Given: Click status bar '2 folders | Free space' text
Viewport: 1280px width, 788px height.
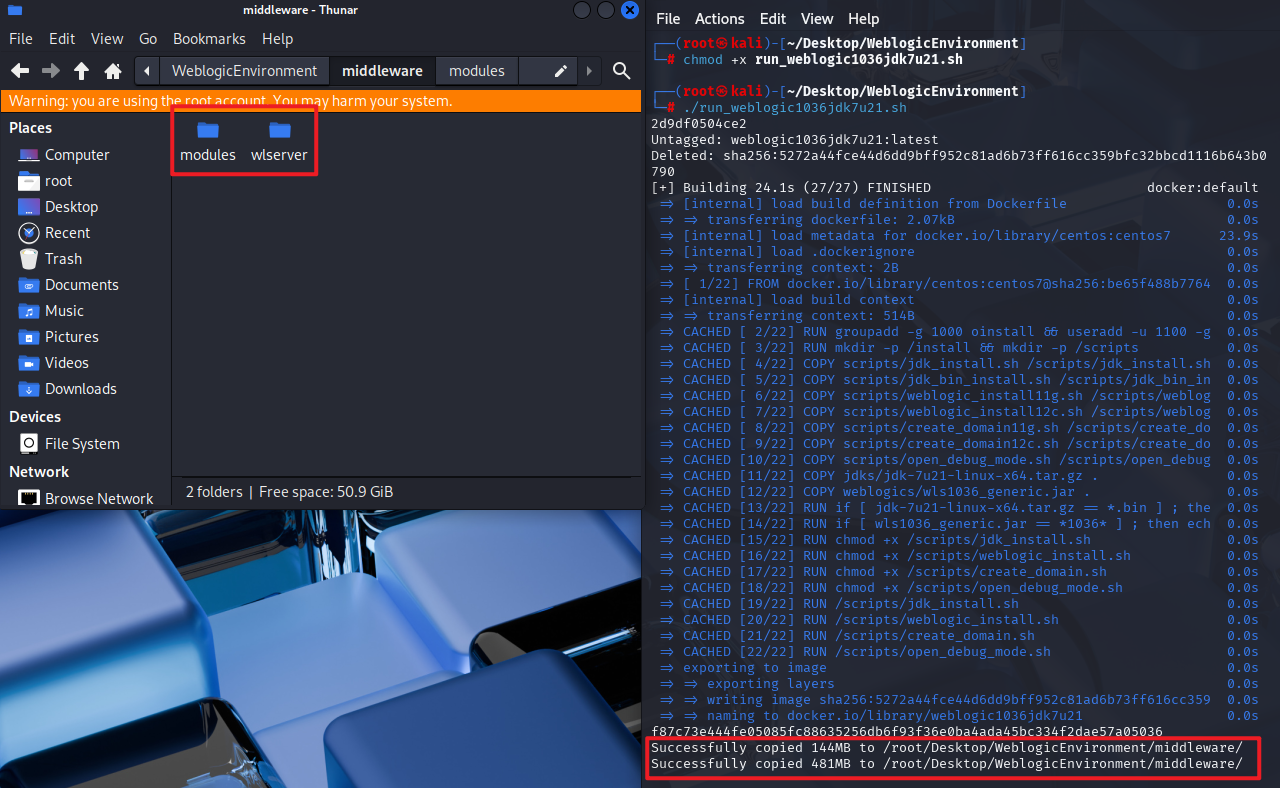Looking at the screenshot, I should click(289, 492).
